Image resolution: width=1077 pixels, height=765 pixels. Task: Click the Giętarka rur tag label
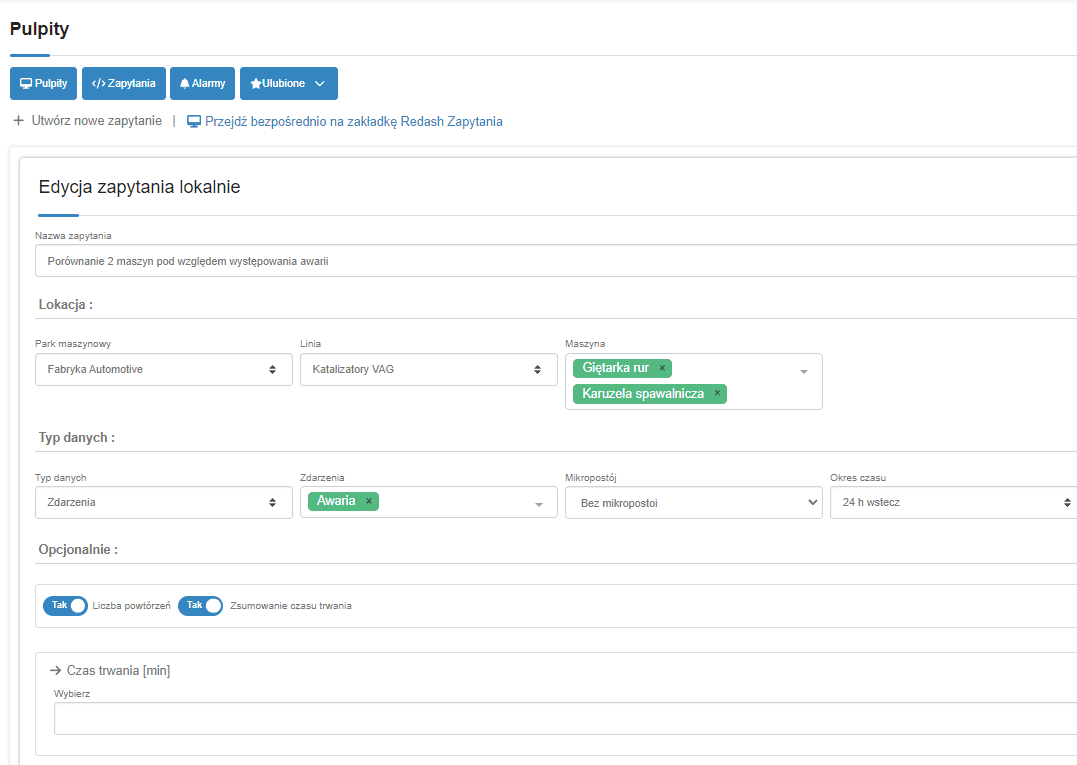point(615,368)
